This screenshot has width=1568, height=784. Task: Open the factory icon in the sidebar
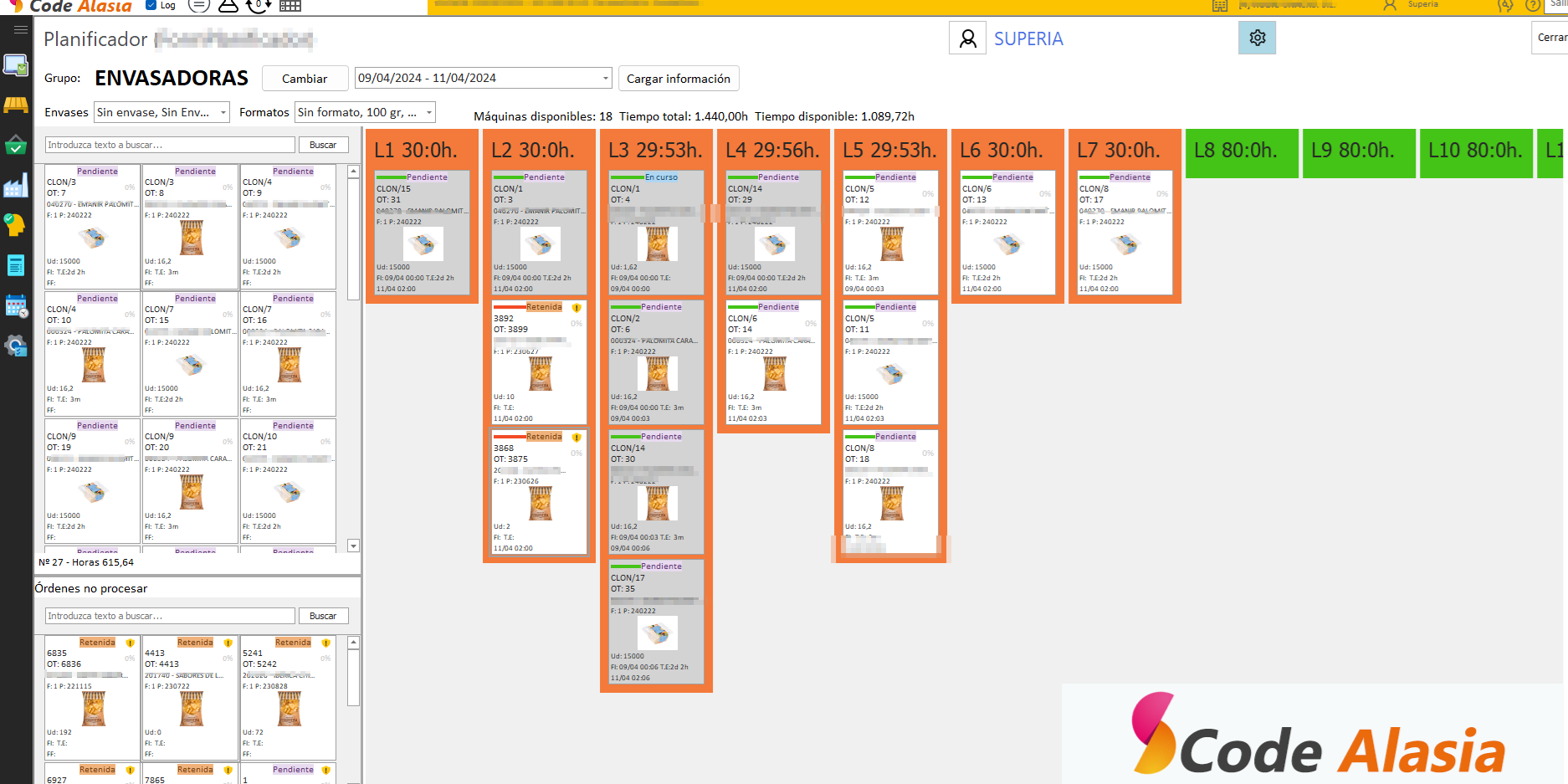pyautogui.click(x=16, y=186)
